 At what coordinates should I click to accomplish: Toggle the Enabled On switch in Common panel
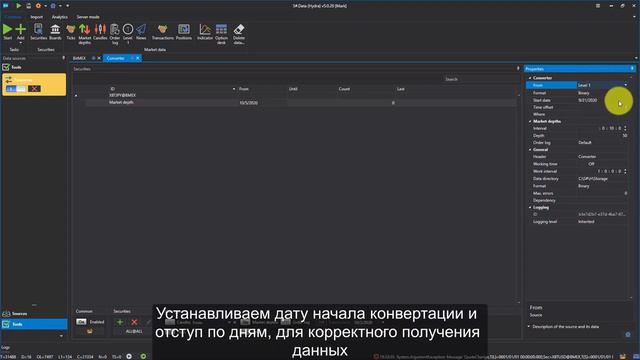click(81, 322)
